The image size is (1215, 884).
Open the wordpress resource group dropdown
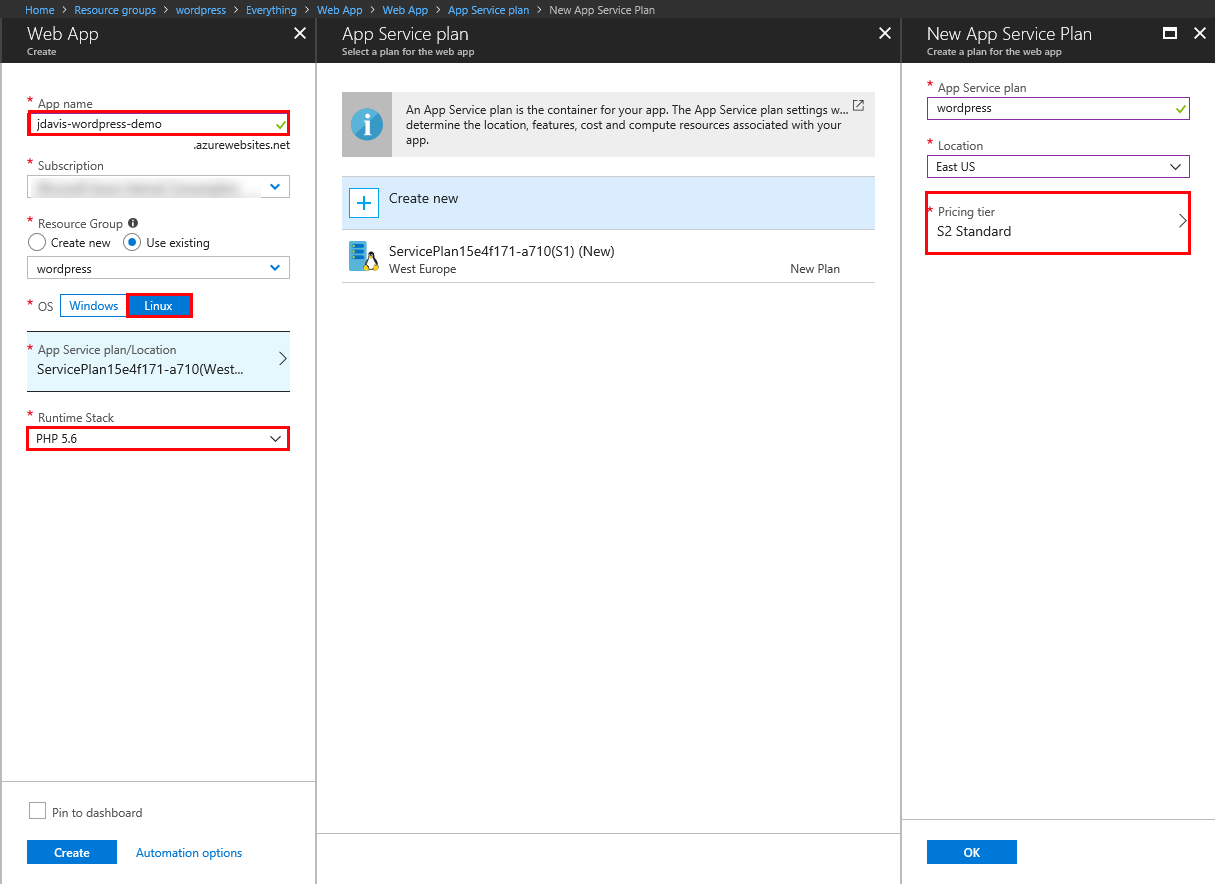(158, 268)
